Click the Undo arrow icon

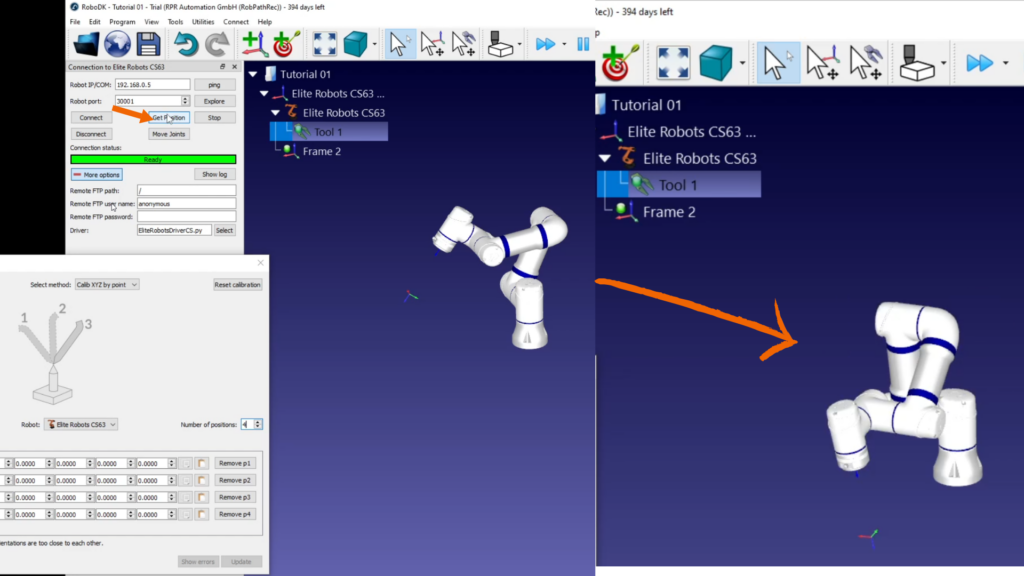coord(185,44)
